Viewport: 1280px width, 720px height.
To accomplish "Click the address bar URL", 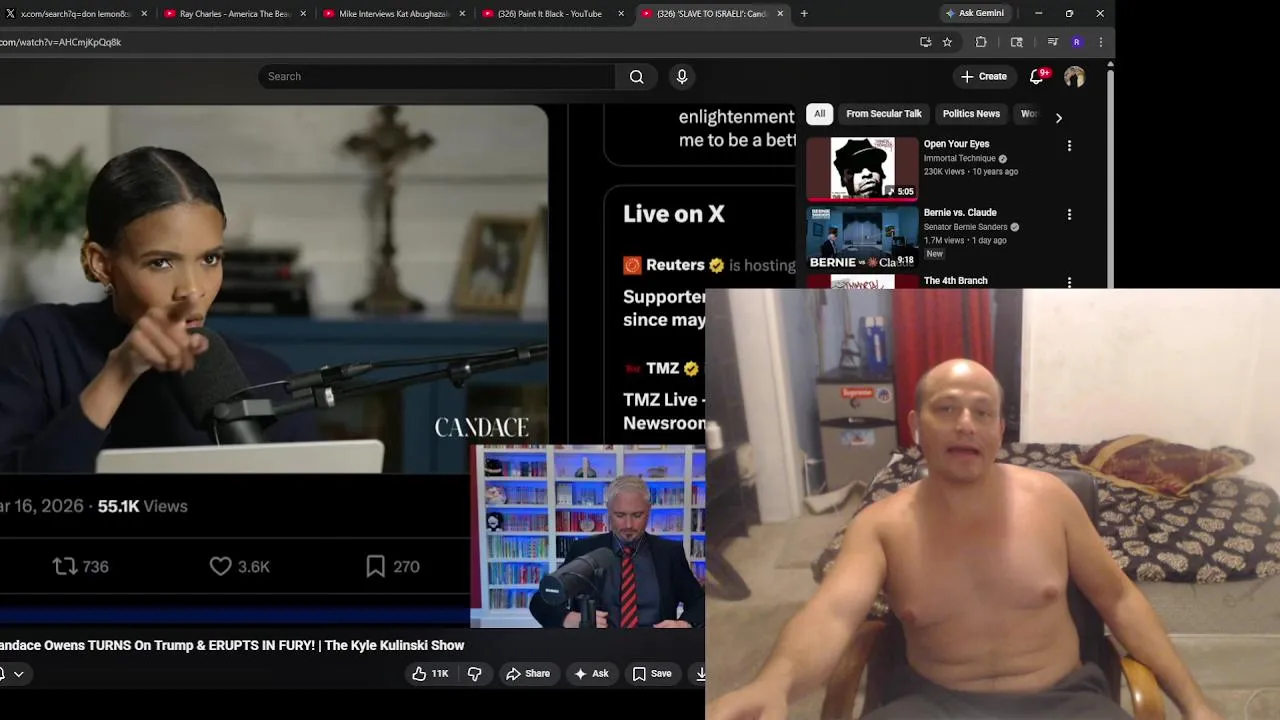I will pyautogui.click(x=60, y=42).
